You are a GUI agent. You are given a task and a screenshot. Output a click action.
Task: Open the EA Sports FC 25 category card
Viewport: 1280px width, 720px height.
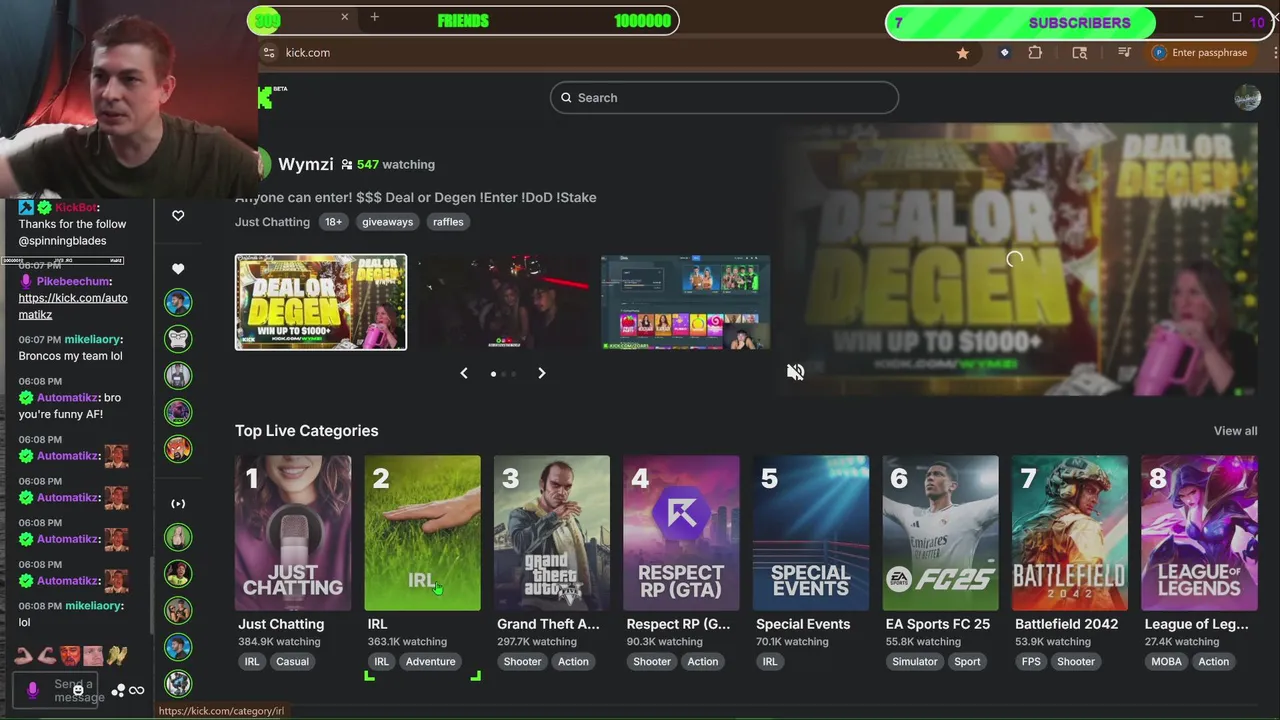click(x=940, y=533)
